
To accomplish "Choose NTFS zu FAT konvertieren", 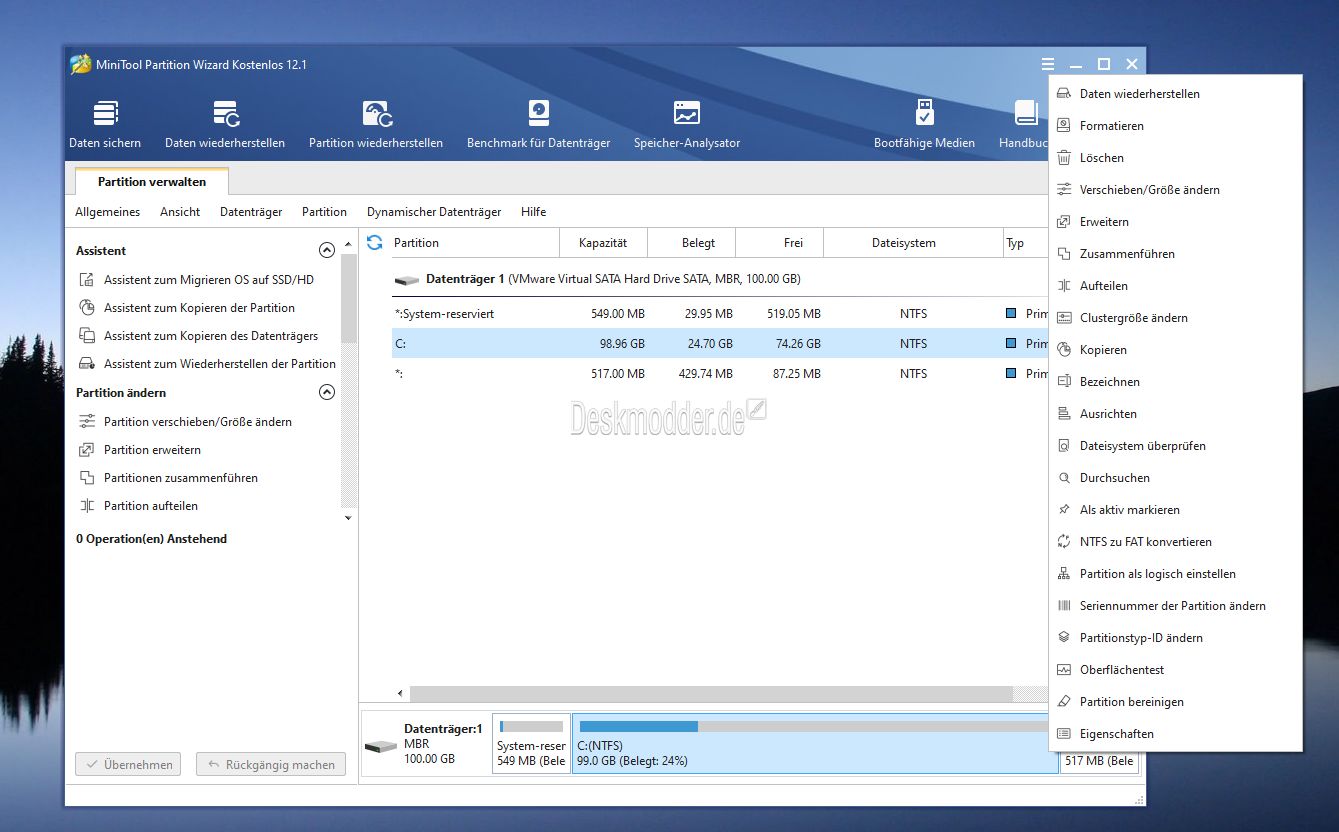I will (1175, 542).
